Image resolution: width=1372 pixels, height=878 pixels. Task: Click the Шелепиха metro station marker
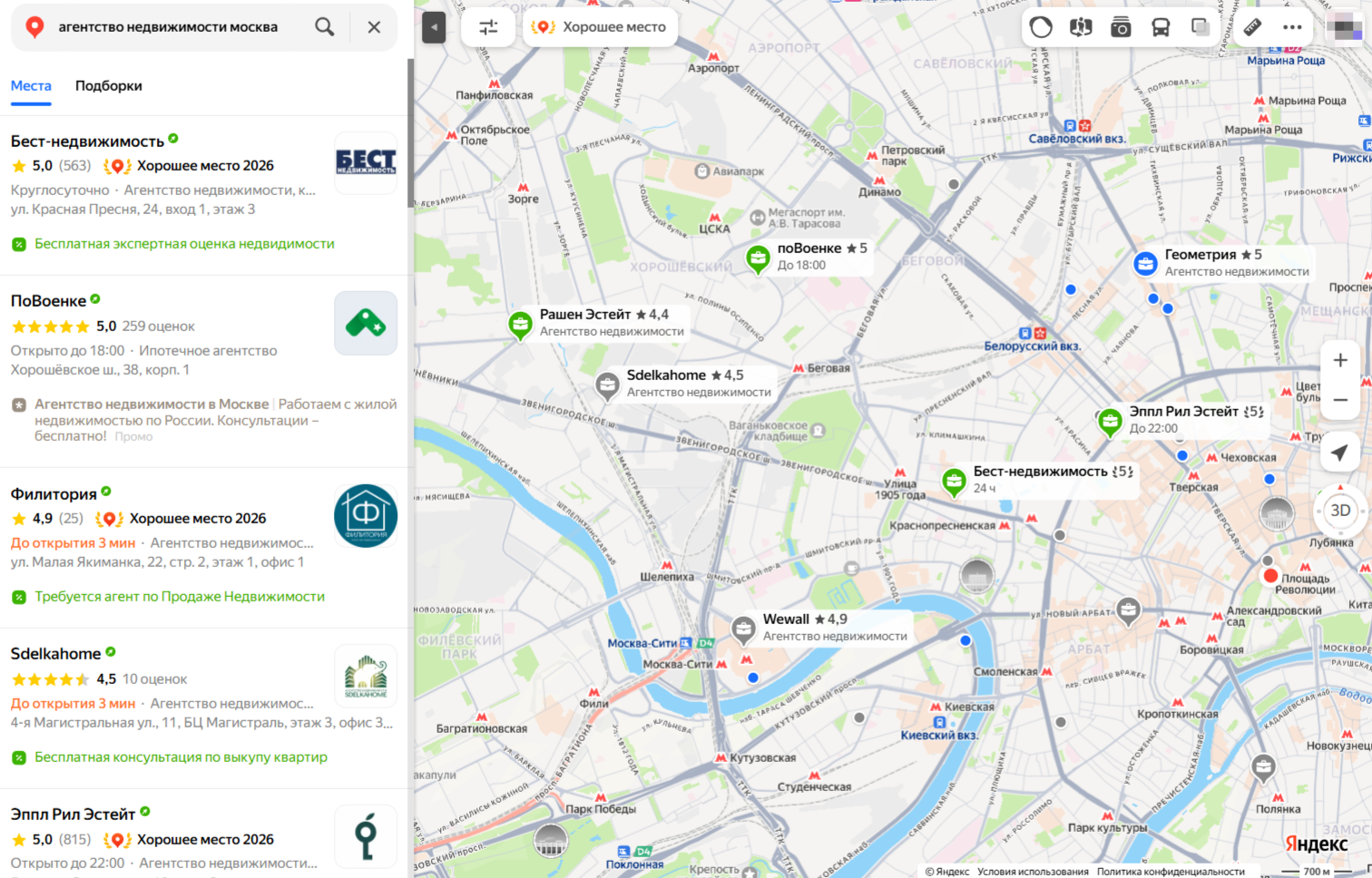(667, 565)
